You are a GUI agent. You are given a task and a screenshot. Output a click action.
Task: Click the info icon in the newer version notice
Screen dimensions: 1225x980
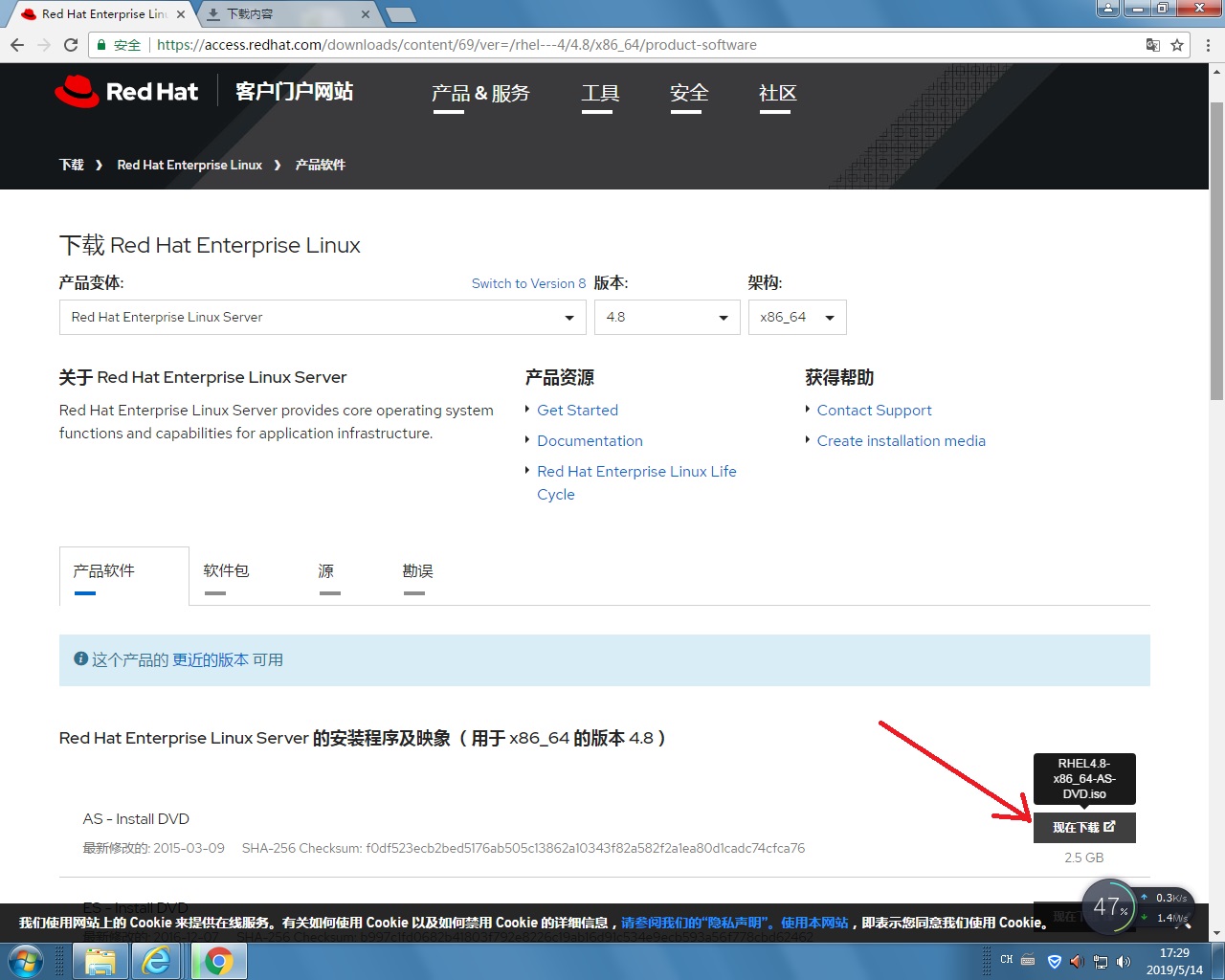click(x=81, y=658)
